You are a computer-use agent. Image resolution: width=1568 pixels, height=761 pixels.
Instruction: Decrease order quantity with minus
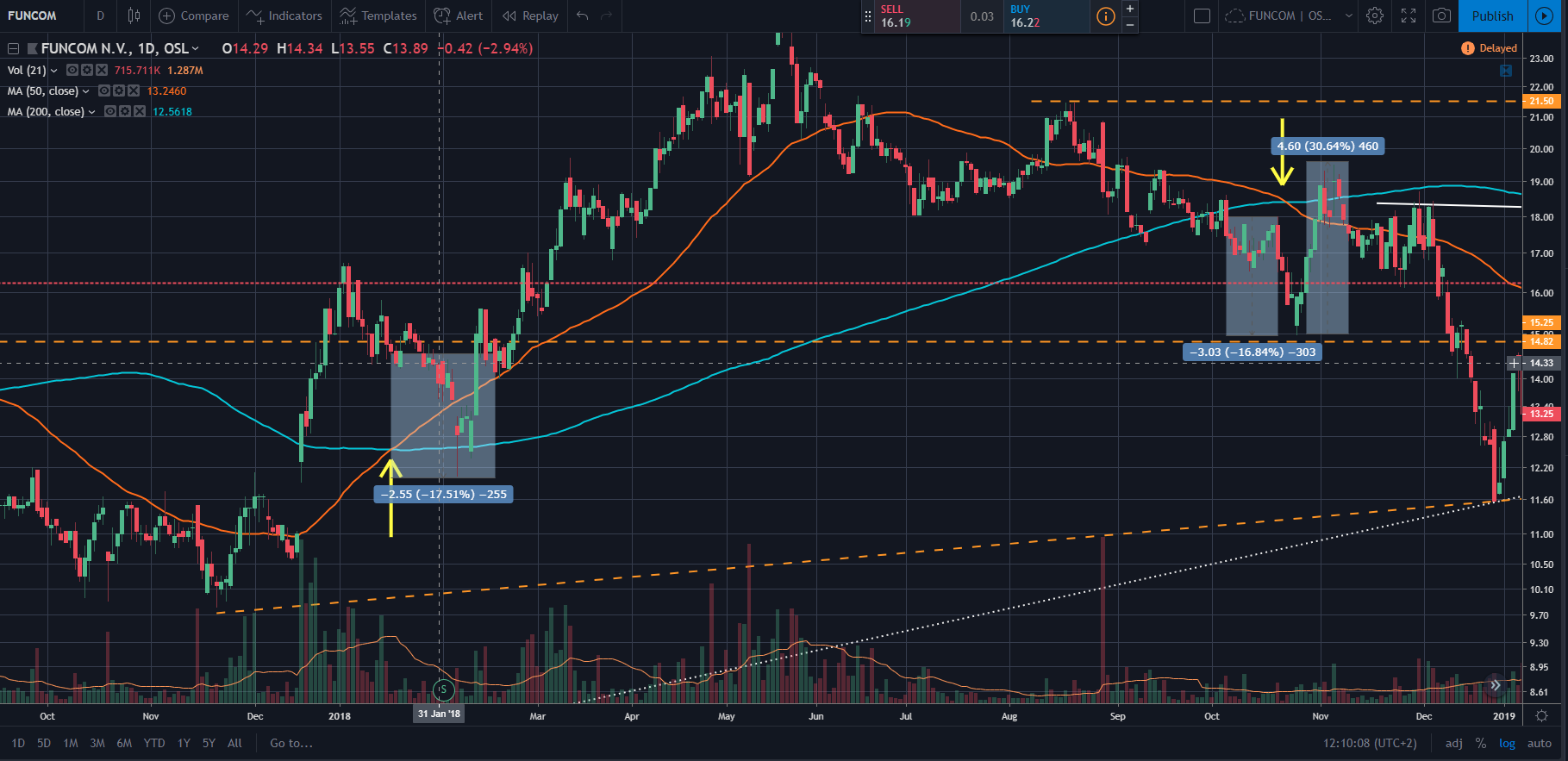(x=1129, y=25)
